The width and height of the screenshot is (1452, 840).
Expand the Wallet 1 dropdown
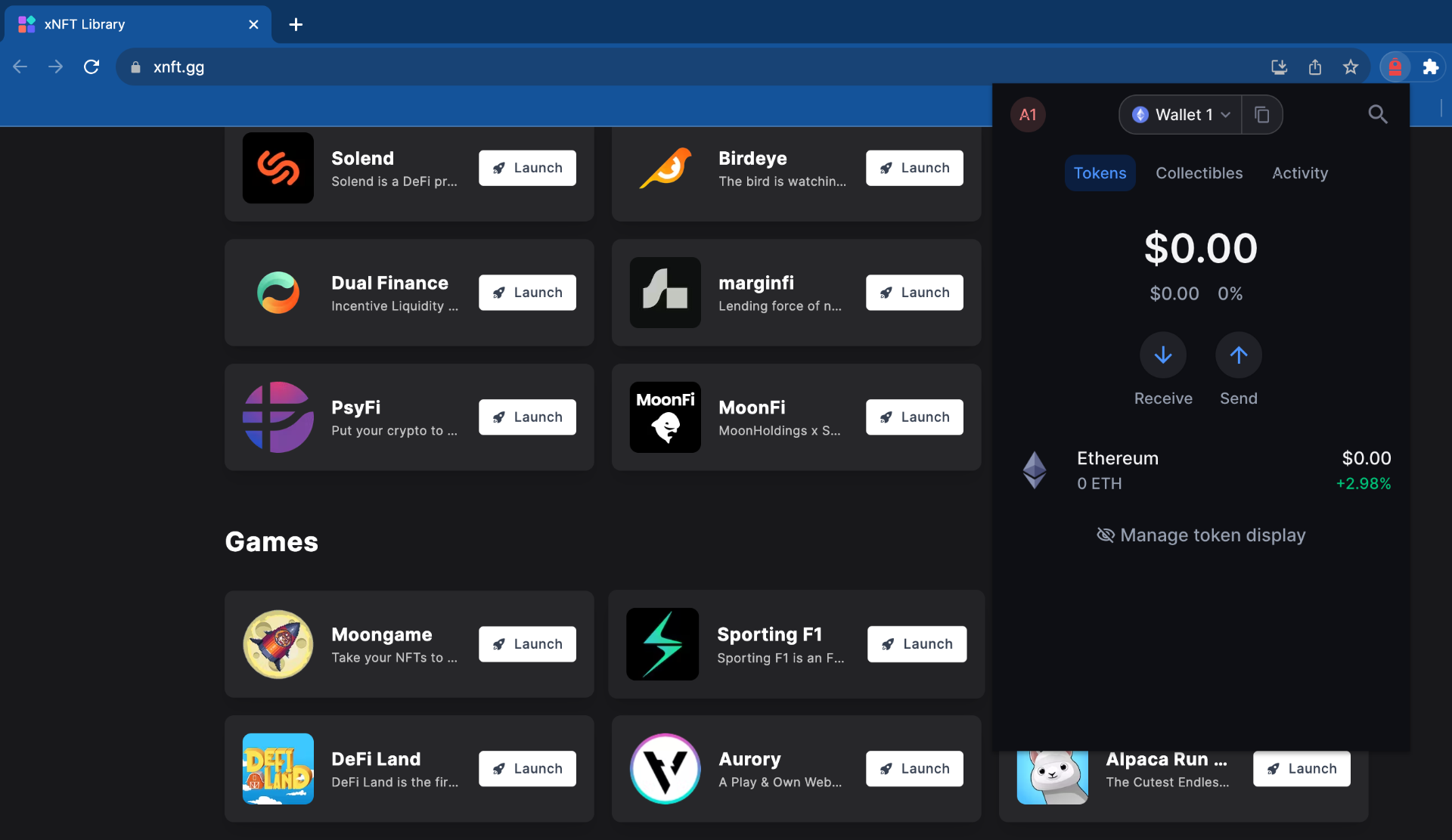point(1181,114)
